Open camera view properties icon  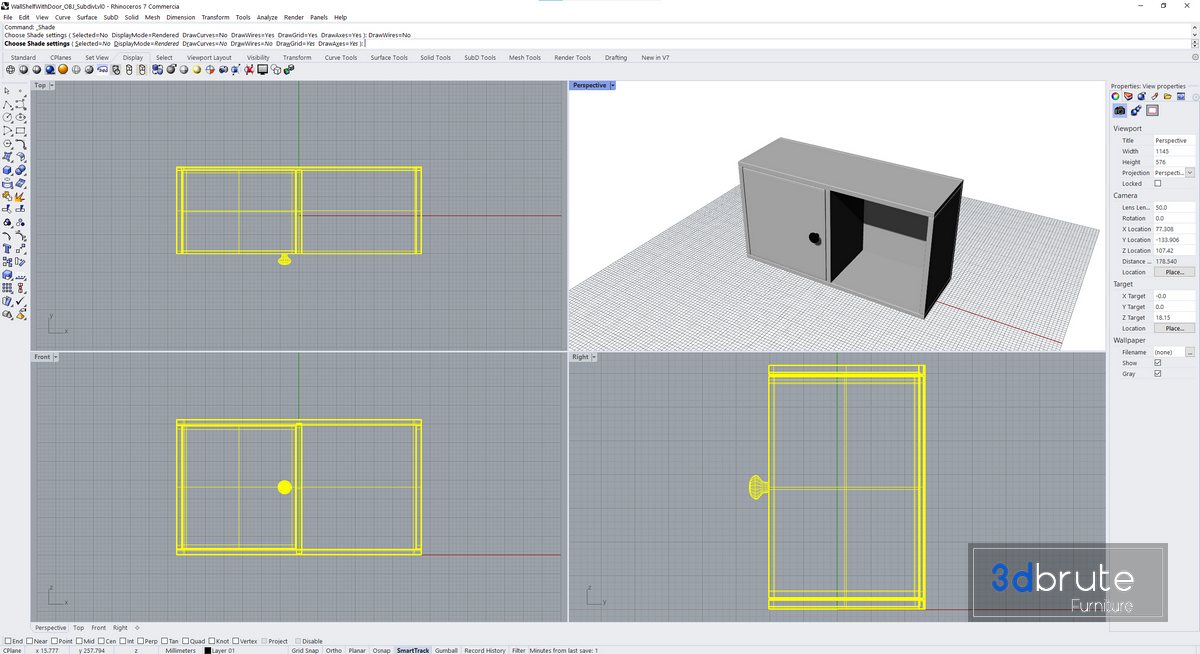1120,110
